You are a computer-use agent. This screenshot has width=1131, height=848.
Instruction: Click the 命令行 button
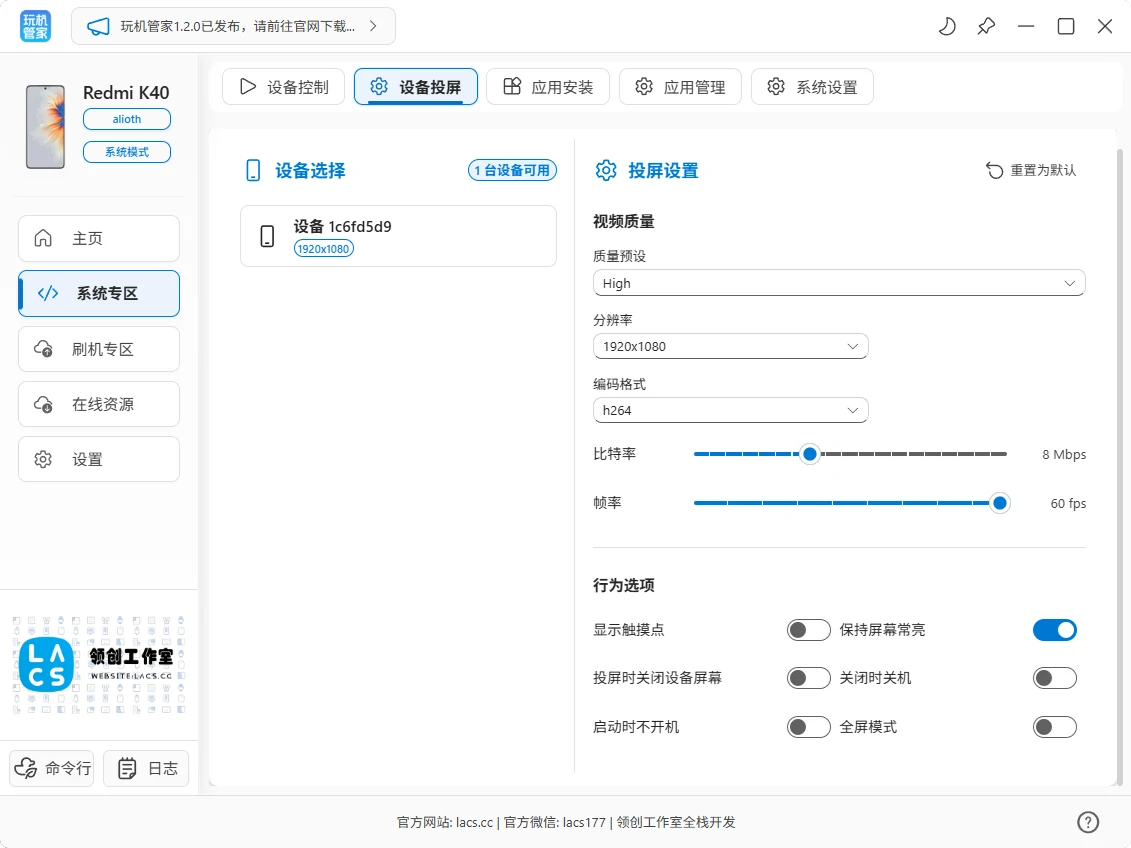tap(52, 768)
